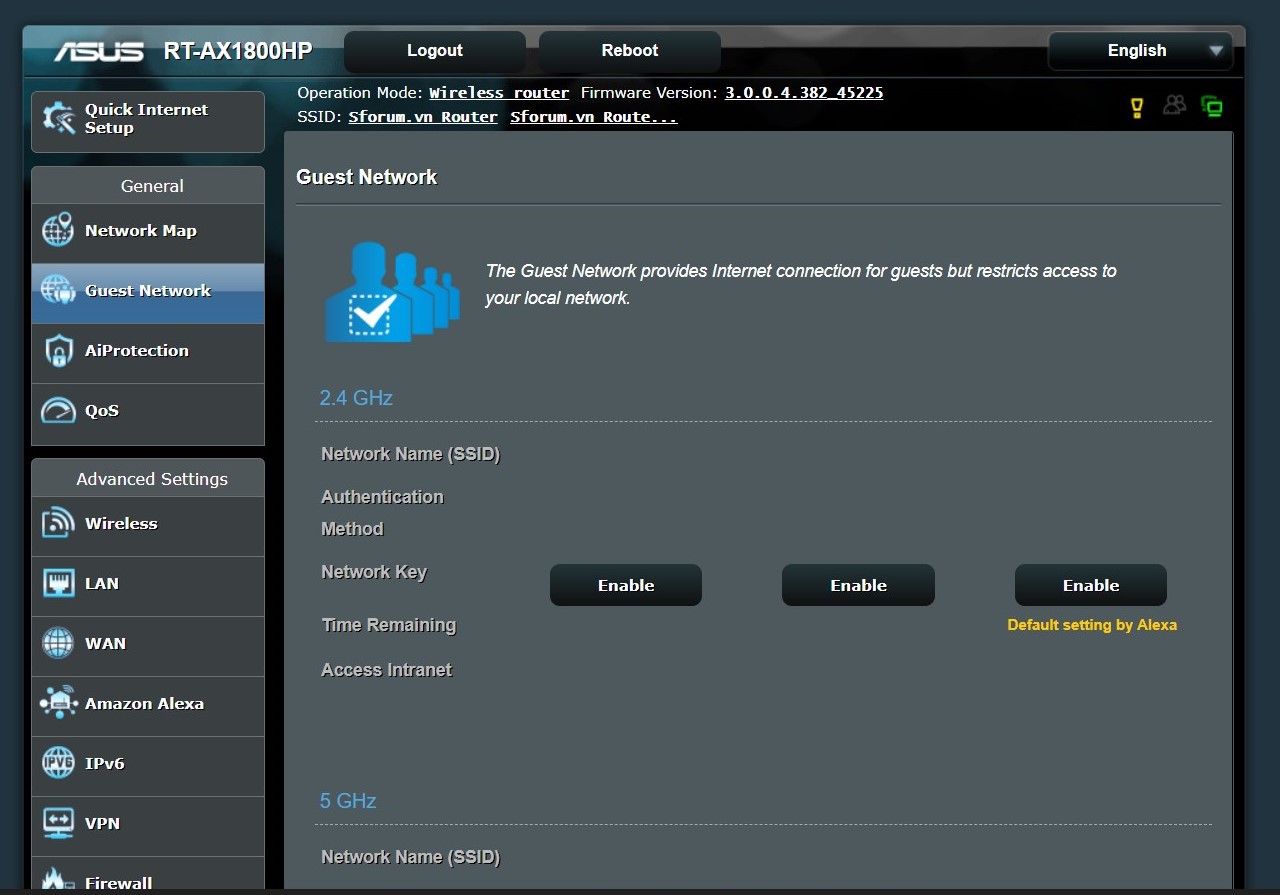Click the Reboot button
The image size is (1280, 895).
[x=630, y=51]
